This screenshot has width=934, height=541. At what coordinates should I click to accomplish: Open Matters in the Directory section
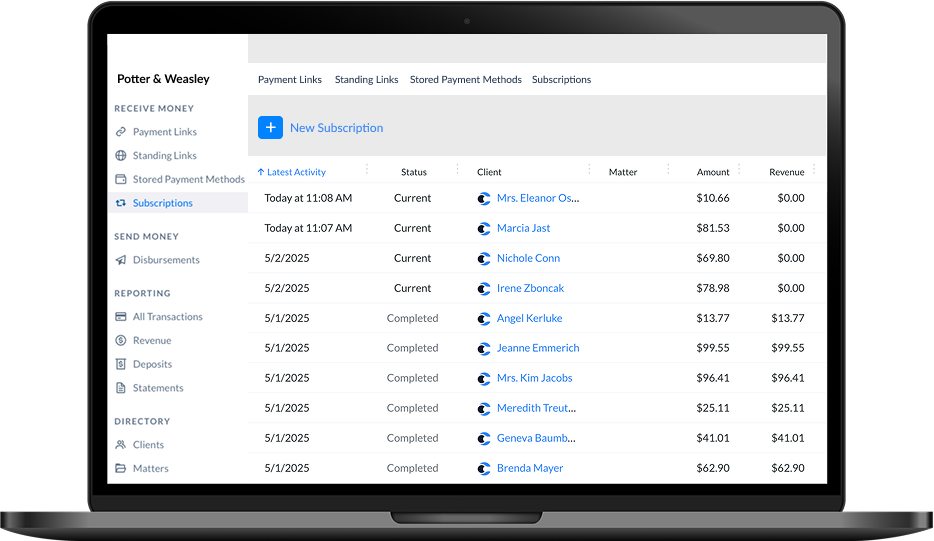(150, 469)
